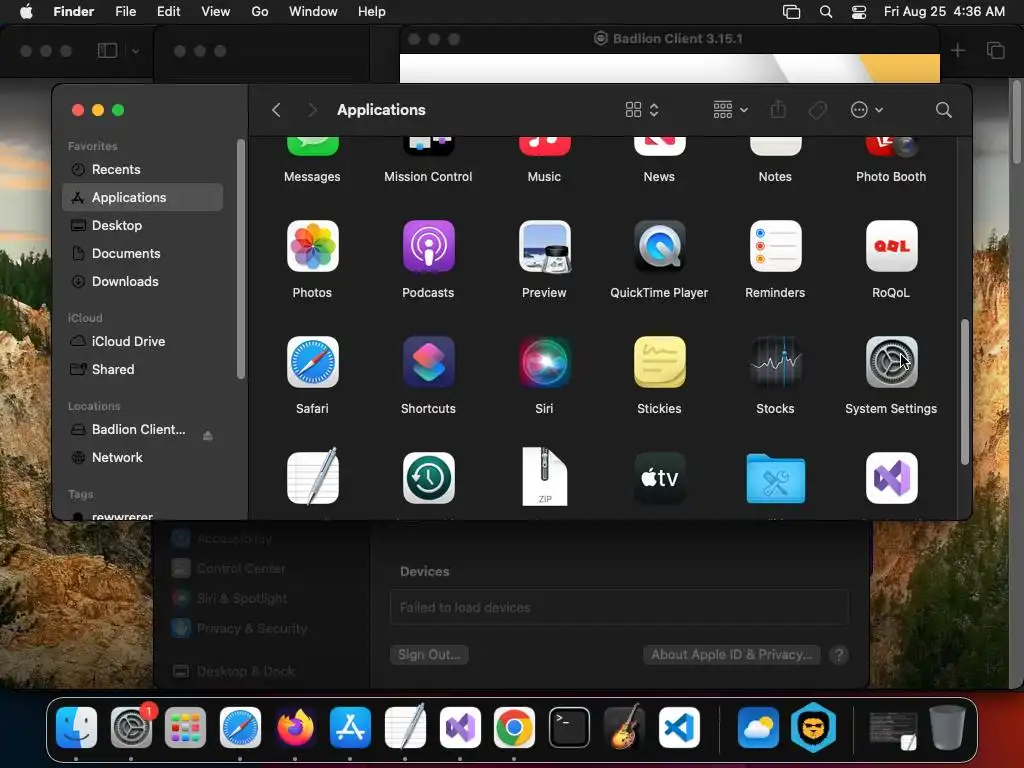Open Launchpad from the Dock
Screen dimensions: 1024x768
point(185,727)
